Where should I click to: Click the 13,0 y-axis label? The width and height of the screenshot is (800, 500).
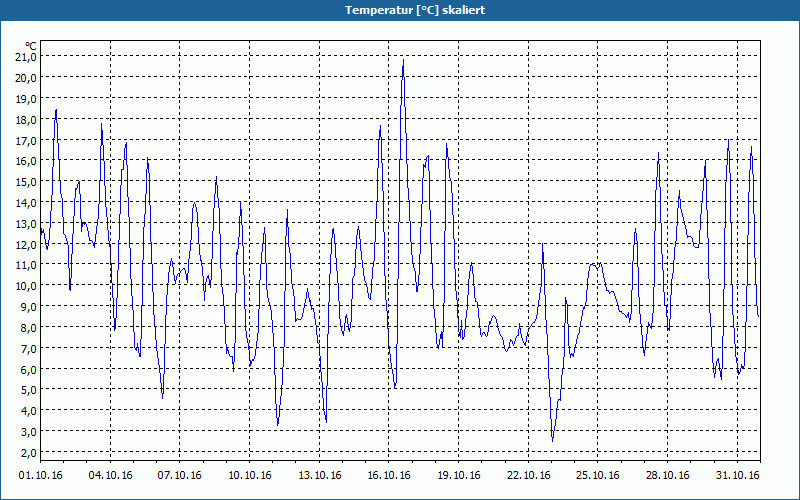click(27, 223)
